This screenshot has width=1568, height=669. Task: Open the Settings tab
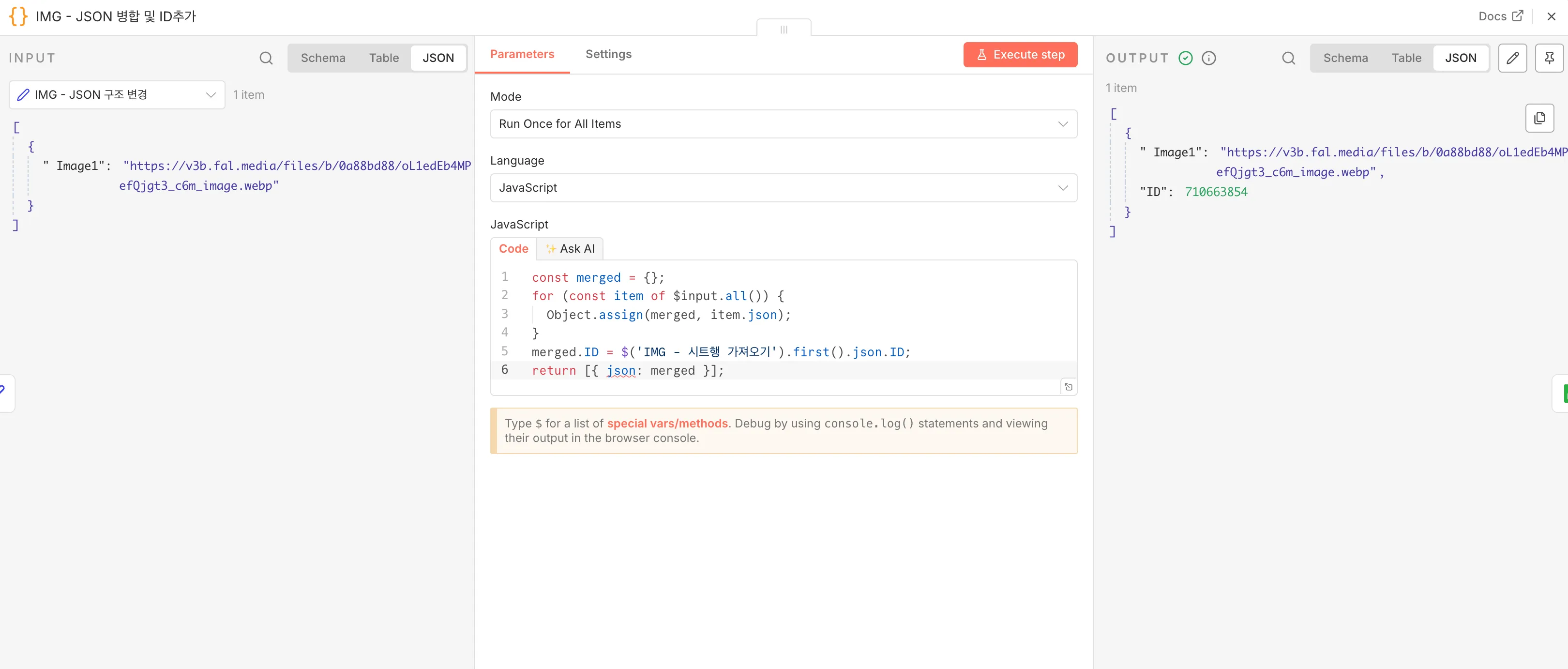pos(607,54)
